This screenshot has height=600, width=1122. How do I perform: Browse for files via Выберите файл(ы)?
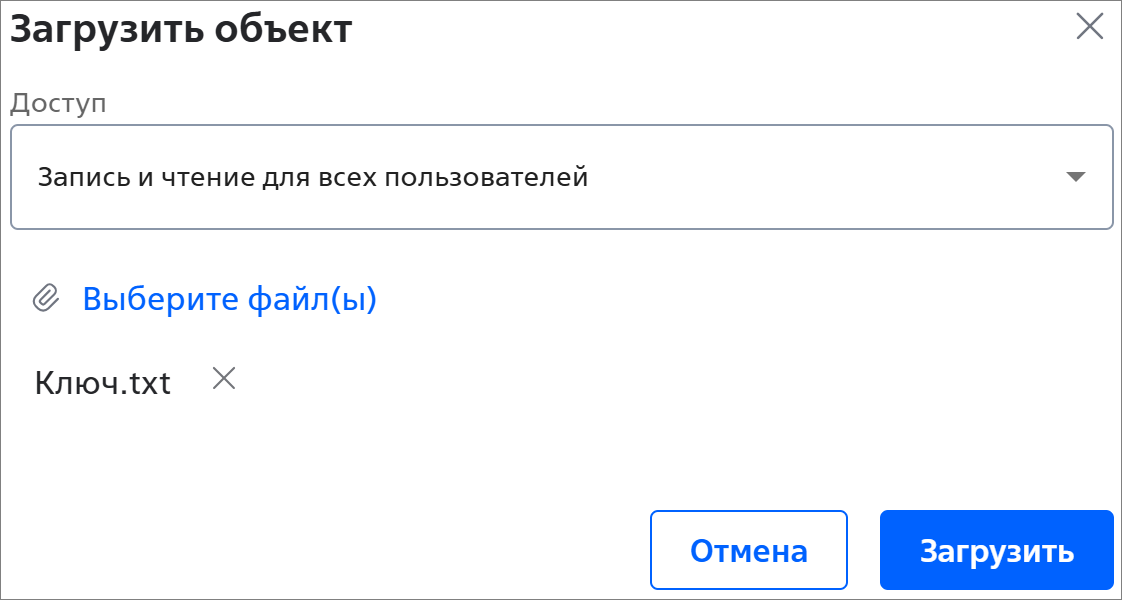click(x=230, y=299)
